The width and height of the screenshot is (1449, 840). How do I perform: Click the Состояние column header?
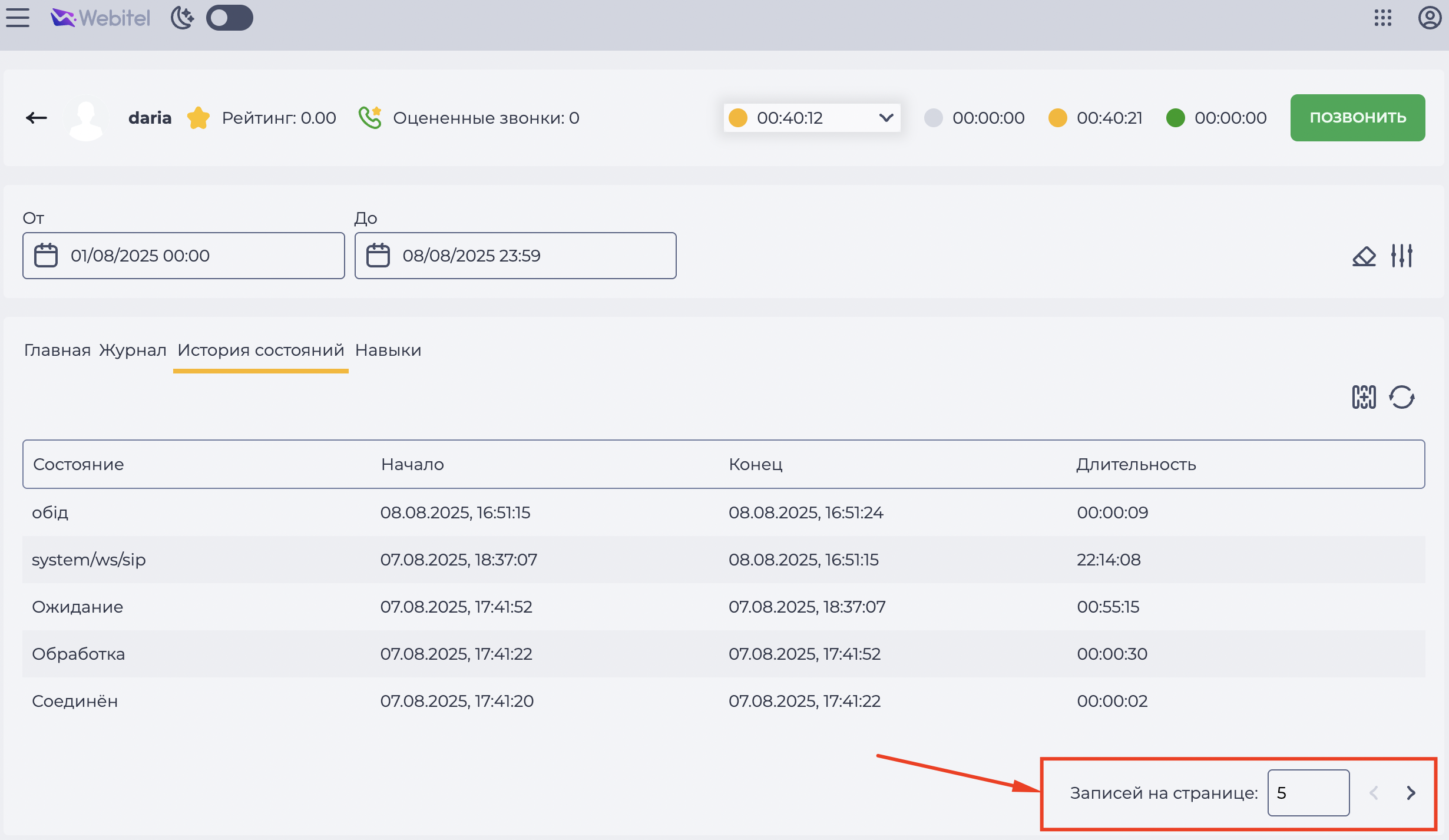pos(78,464)
